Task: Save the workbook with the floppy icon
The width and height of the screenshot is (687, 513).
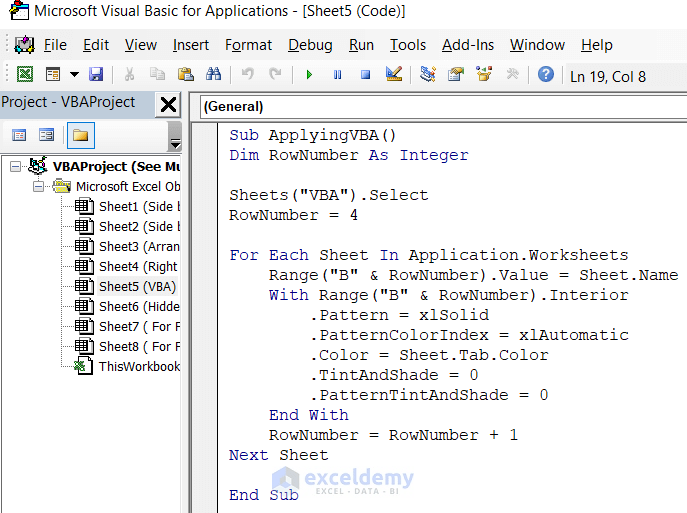Action: (x=96, y=74)
